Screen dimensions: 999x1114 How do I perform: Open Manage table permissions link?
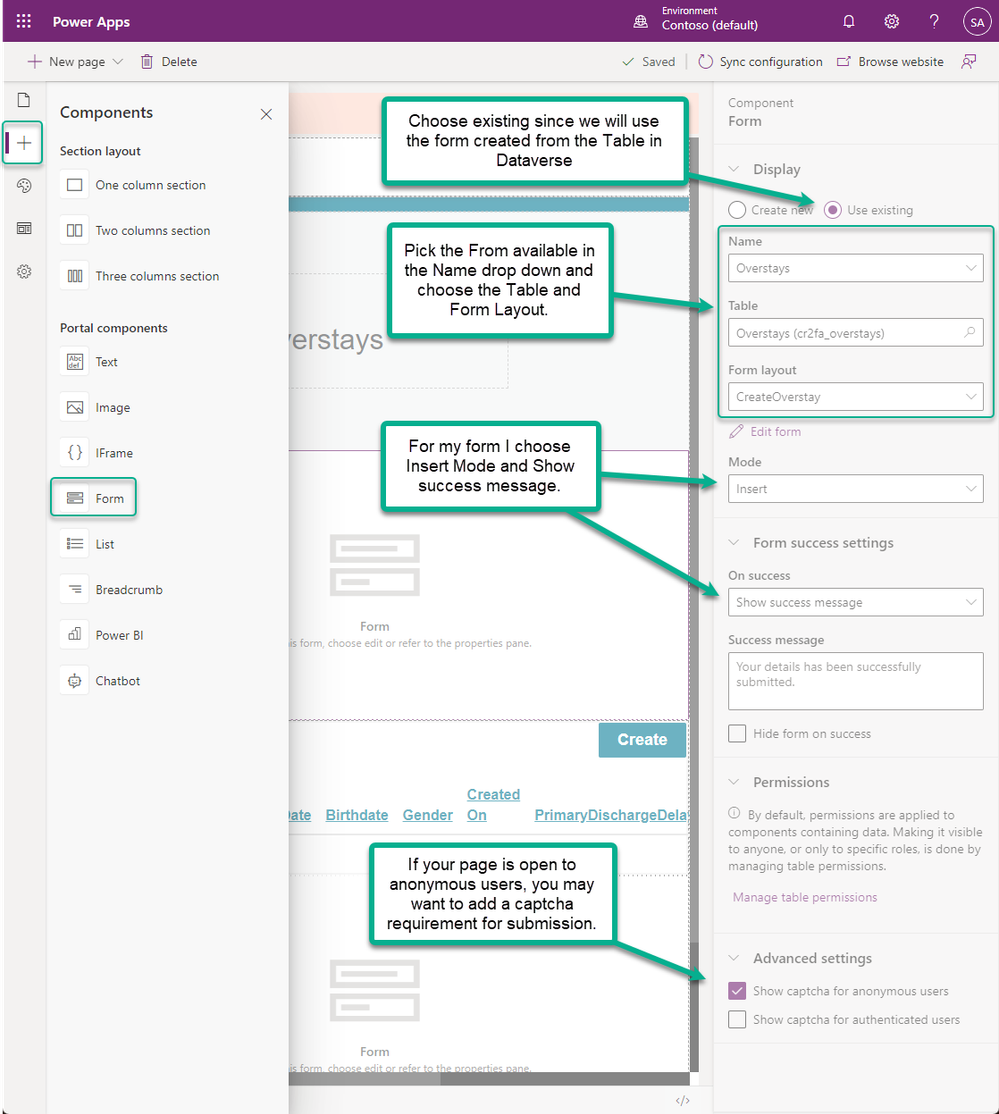click(x=805, y=897)
